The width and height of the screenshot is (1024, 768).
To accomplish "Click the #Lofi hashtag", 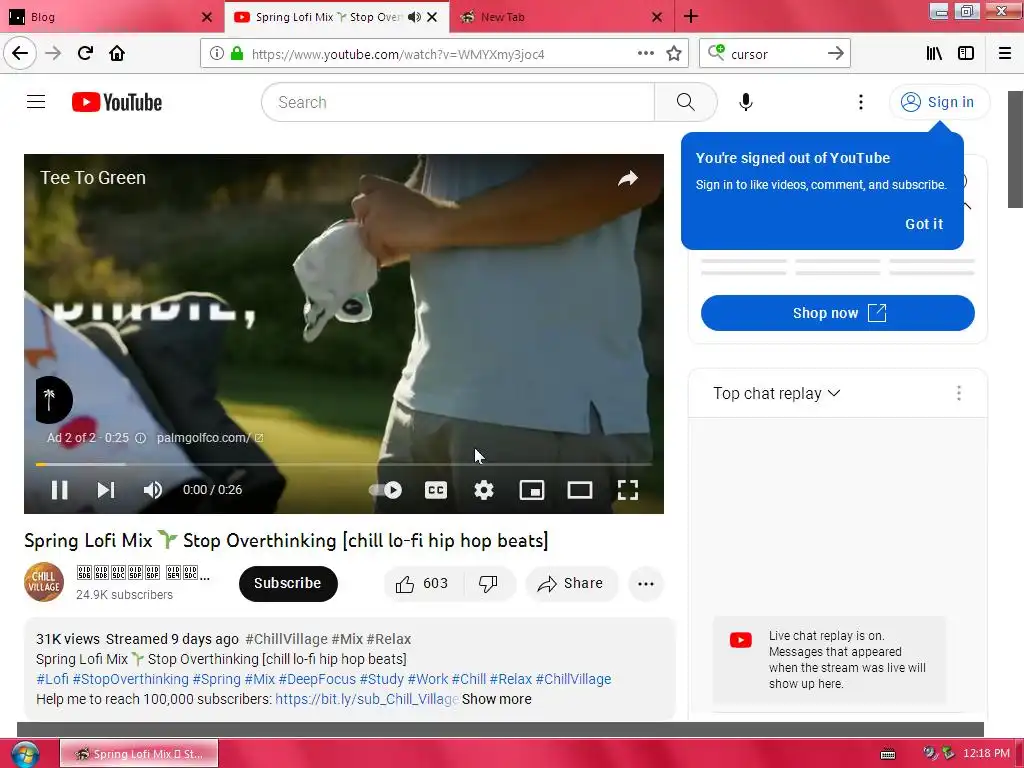I will (x=52, y=679).
